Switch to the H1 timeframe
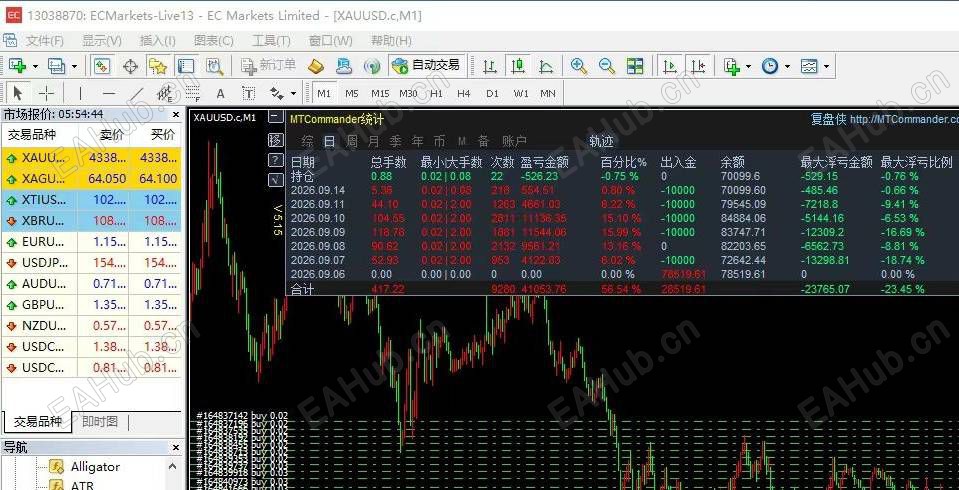959x490 pixels. [436, 94]
